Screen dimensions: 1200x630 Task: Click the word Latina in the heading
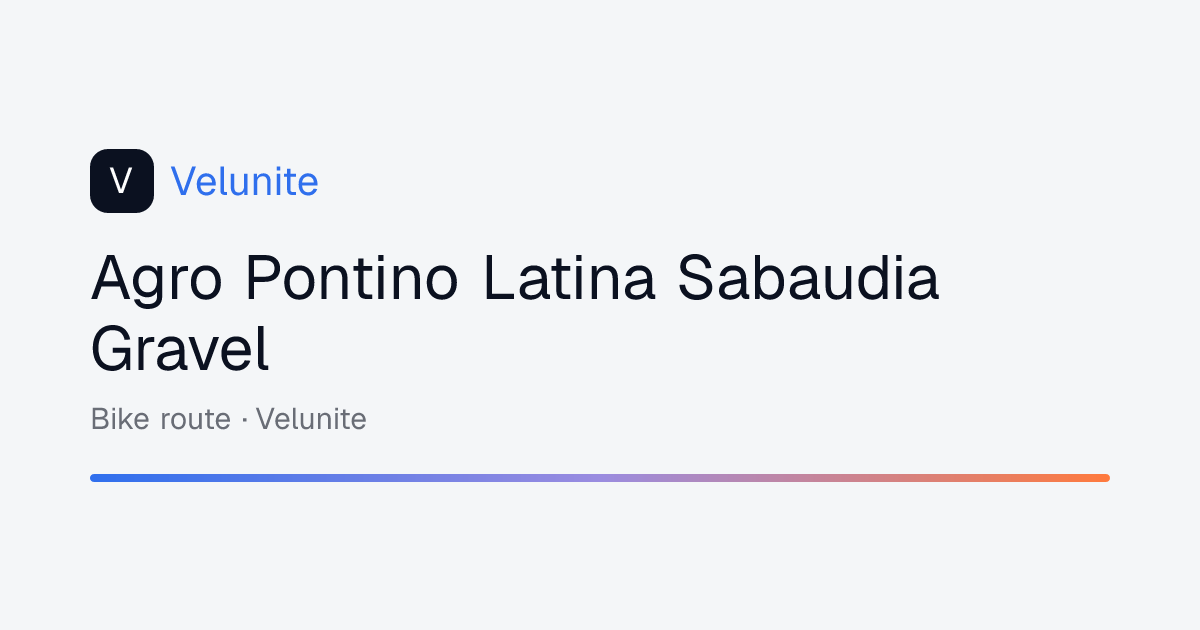[x=569, y=279]
